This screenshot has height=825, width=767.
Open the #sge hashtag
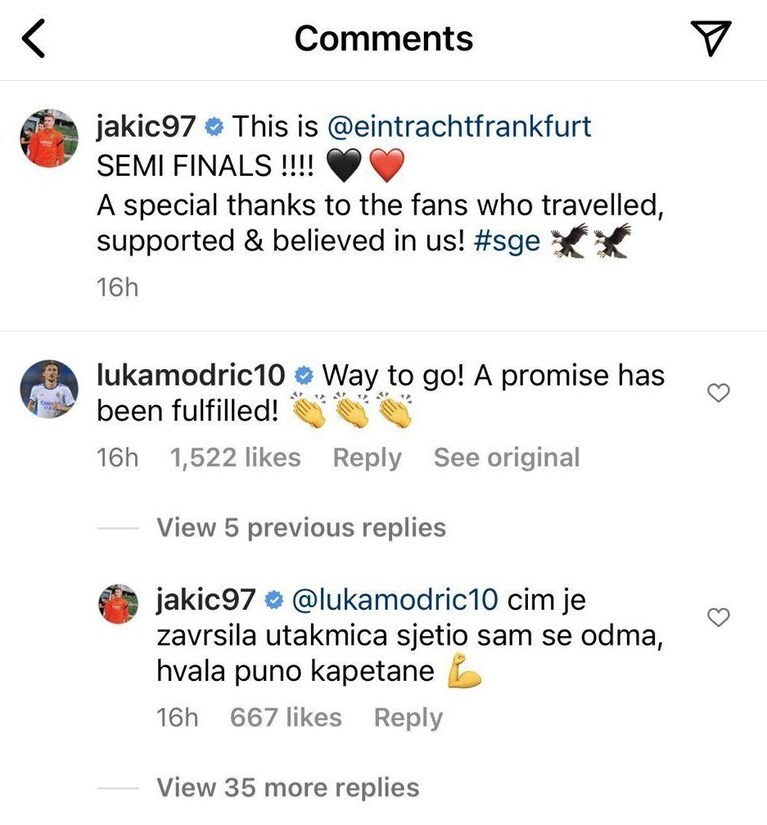click(507, 242)
